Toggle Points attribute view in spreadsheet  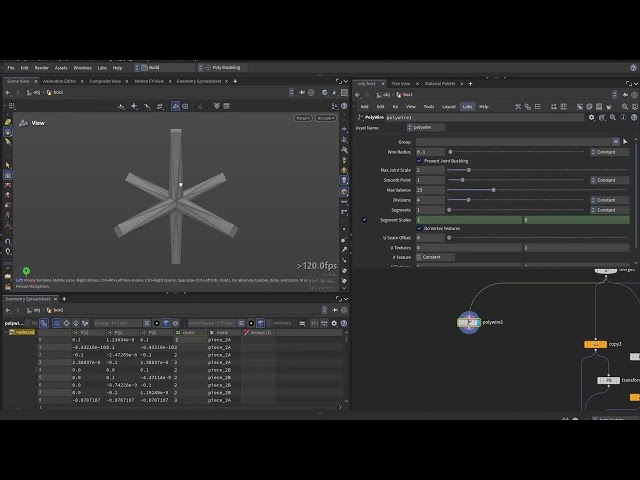pyautogui.click(x=57, y=323)
